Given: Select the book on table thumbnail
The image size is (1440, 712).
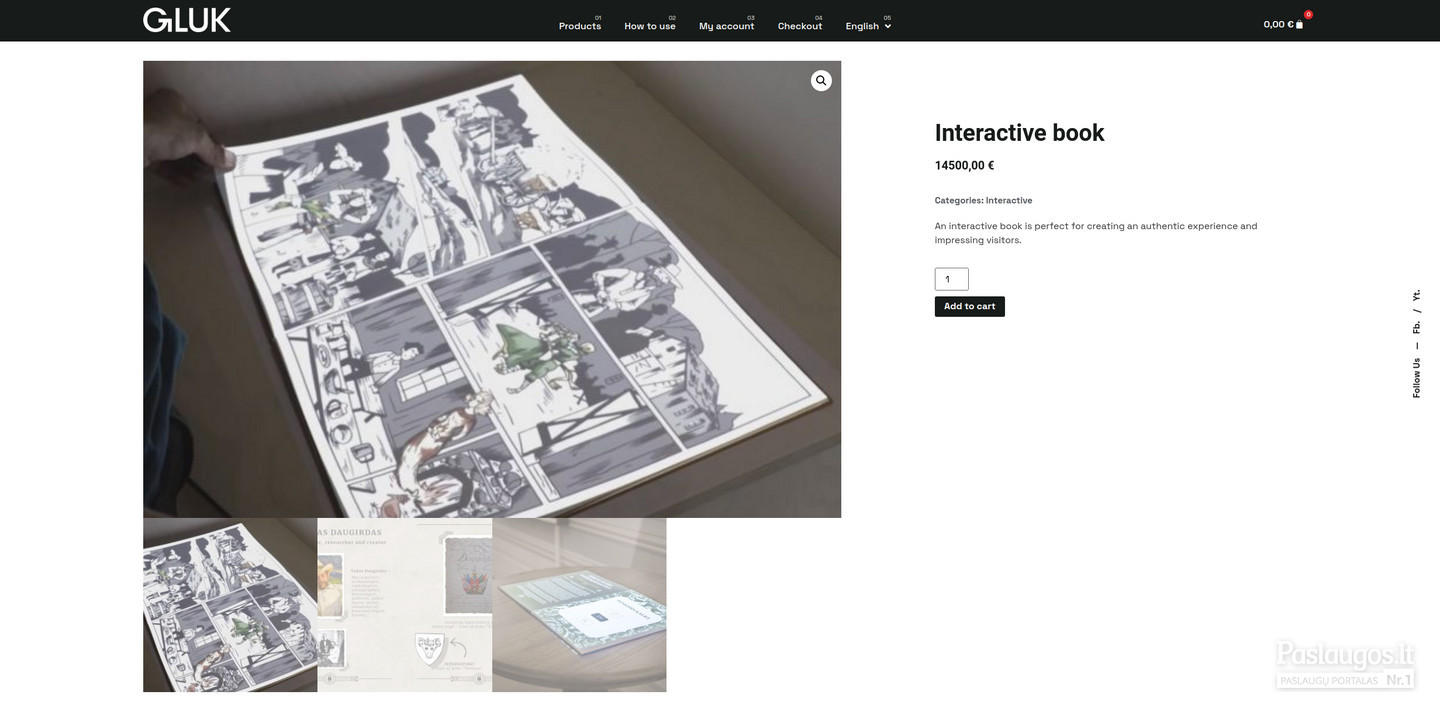Looking at the screenshot, I should click(579, 605).
